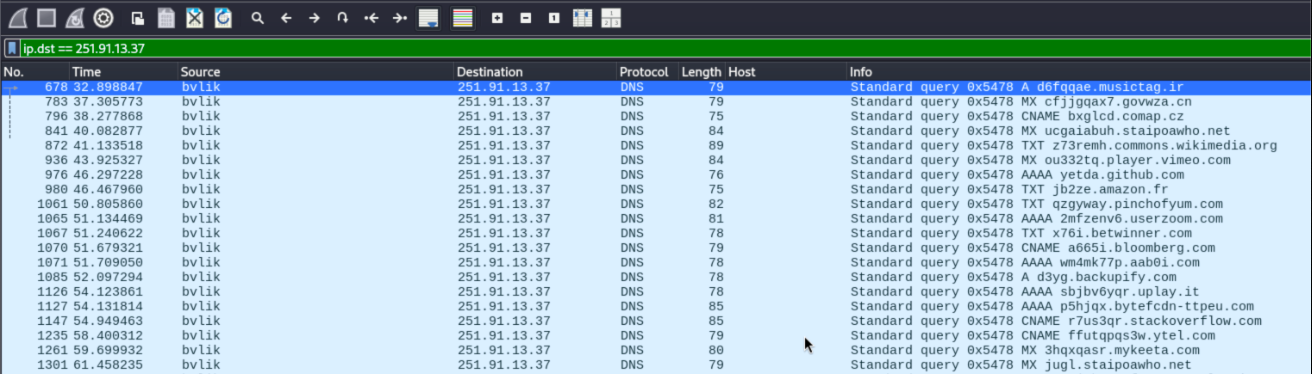The width and height of the screenshot is (1312, 374).
Task: Open capture options gear icon
Action: click(103, 18)
